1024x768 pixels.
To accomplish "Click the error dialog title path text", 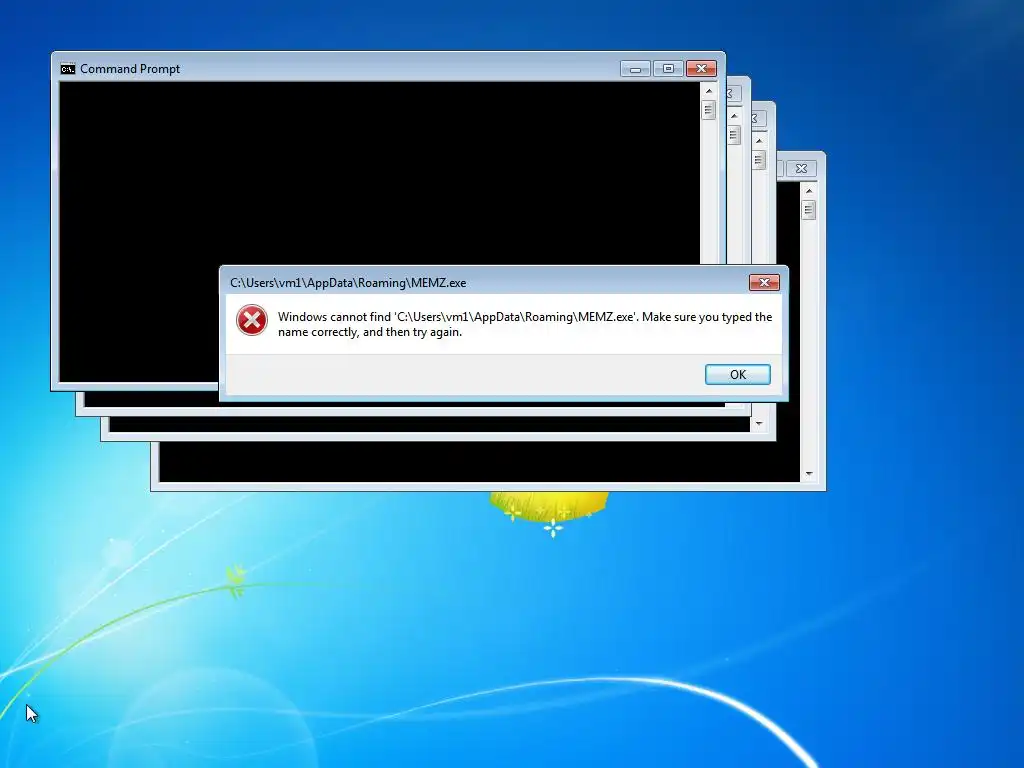I will click(348, 283).
